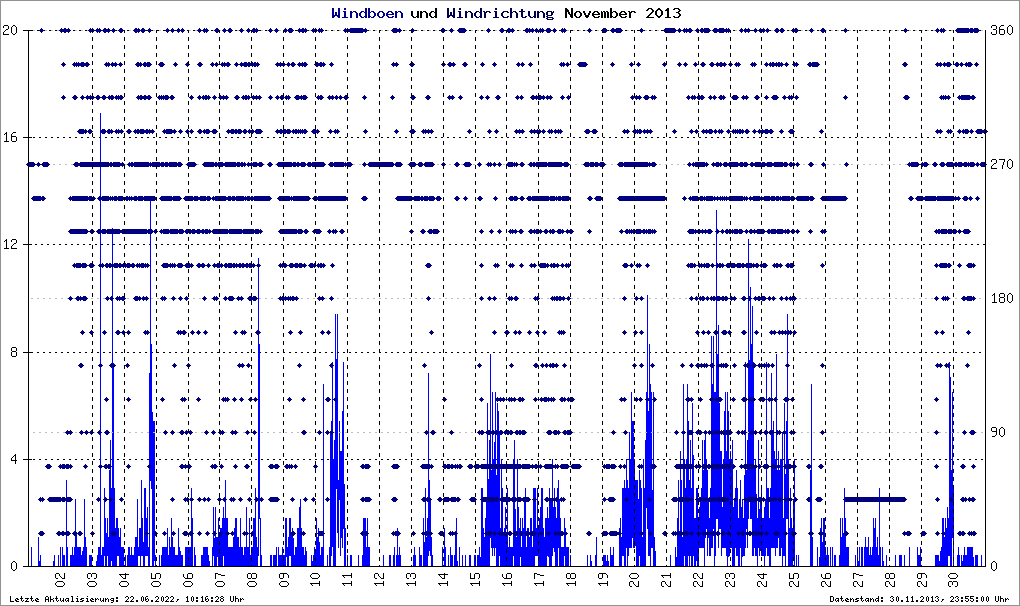
Task: Click day label 10 on x-axis
Action: pyautogui.click(x=315, y=579)
